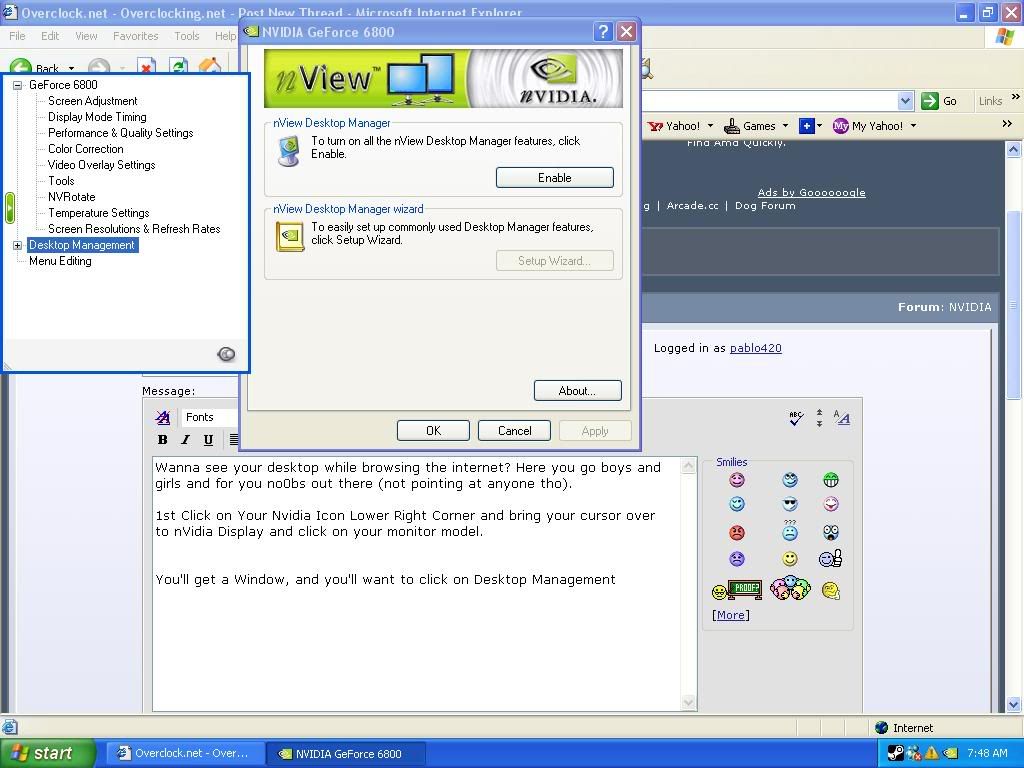Insert the shocked wide-eyed smiley

pos(831,532)
